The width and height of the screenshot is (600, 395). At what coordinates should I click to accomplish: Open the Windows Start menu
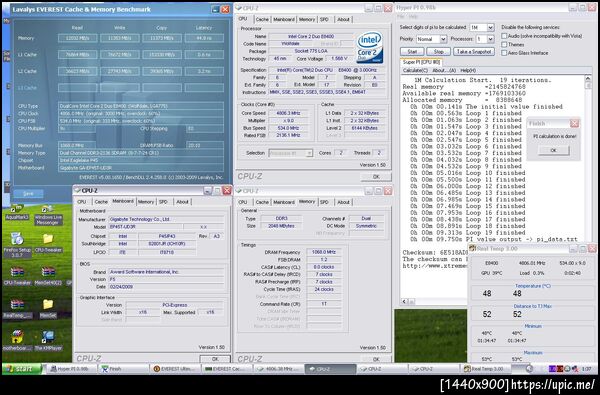(x=22, y=369)
